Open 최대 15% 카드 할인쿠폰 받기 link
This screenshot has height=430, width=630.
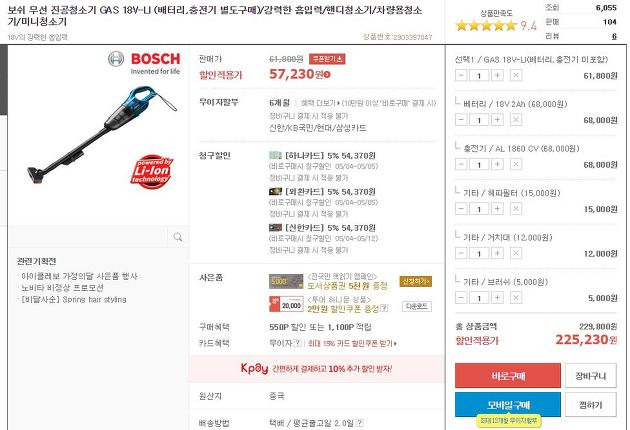click(x=352, y=344)
